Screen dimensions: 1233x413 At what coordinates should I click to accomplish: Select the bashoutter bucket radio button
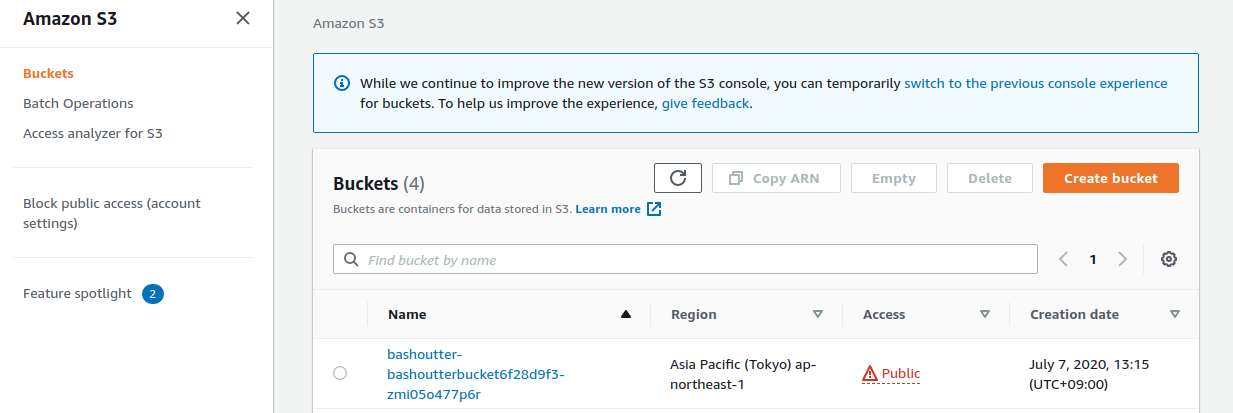pyautogui.click(x=340, y=373)
